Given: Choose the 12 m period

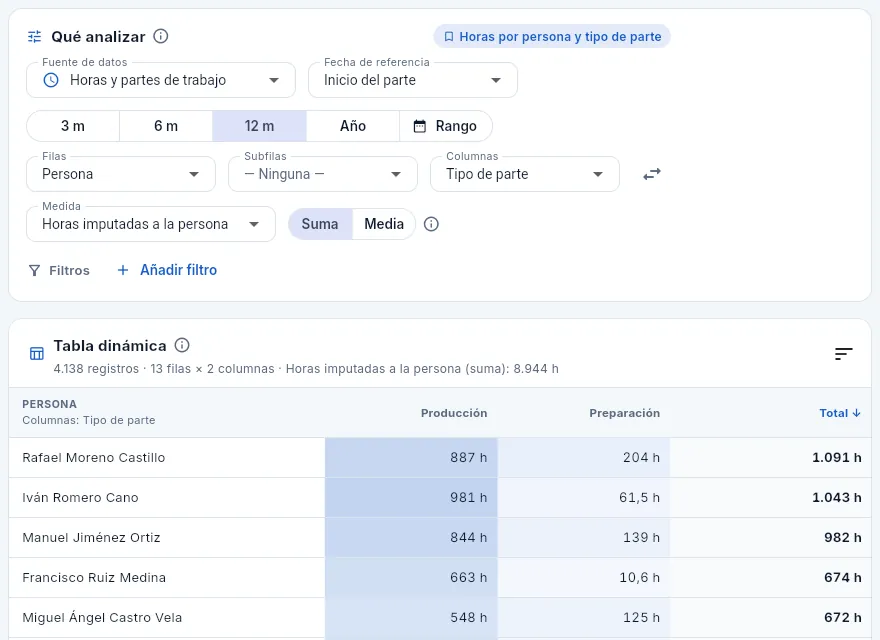Looking at the screenshot, I should (259, 126).
